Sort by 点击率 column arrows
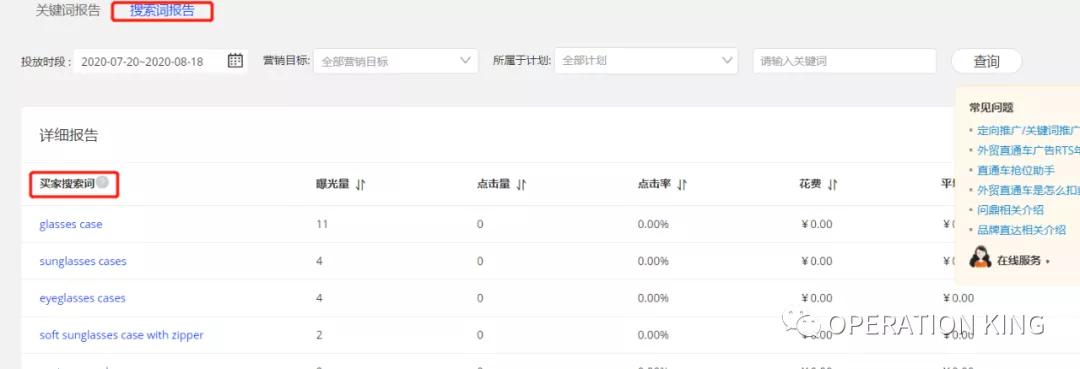 [x=682, y=184]
